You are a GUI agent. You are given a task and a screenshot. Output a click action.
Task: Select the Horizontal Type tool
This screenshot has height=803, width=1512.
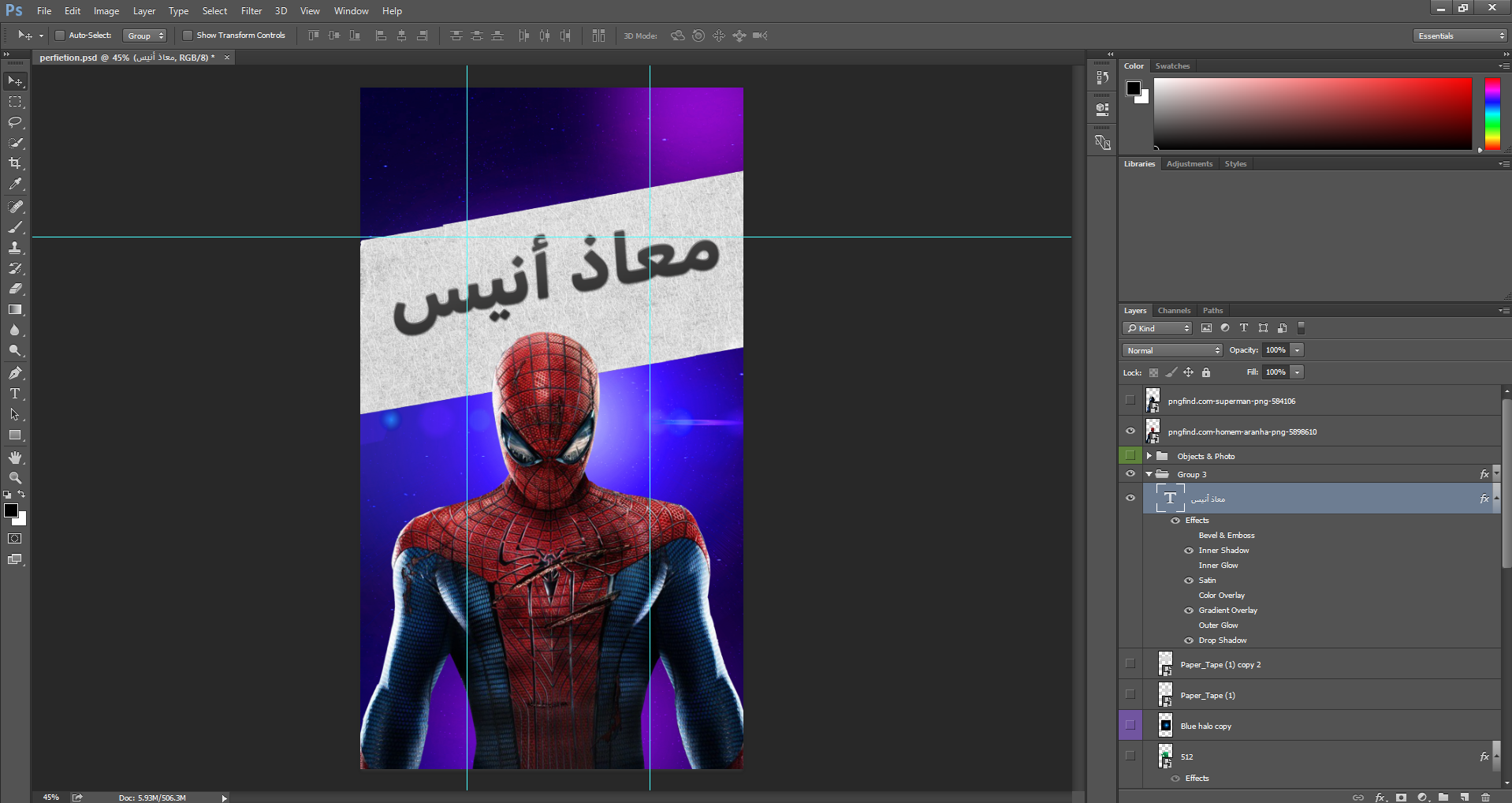coord(15,393)
